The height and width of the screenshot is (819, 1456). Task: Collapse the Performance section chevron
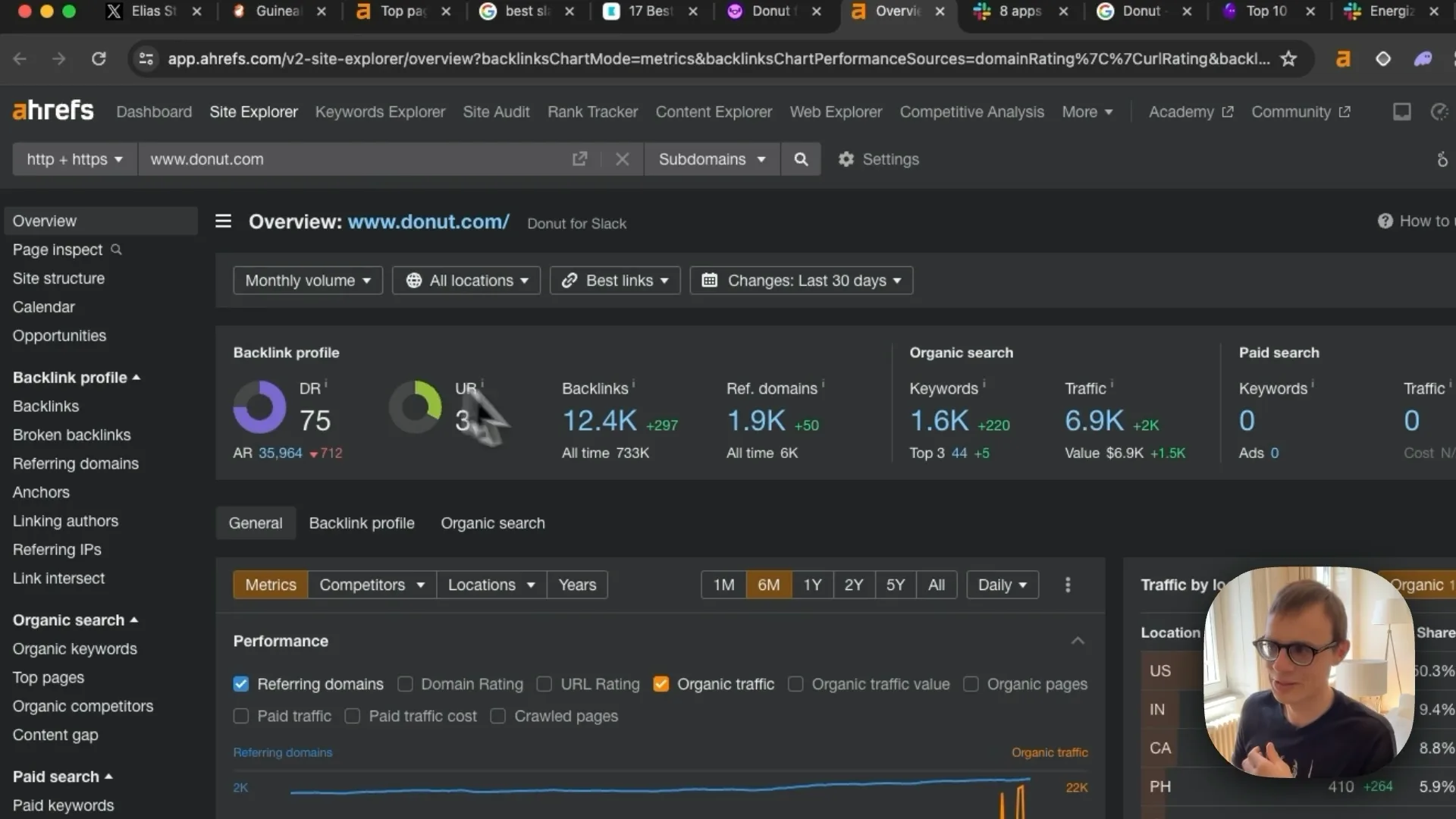click(1077, 641)
